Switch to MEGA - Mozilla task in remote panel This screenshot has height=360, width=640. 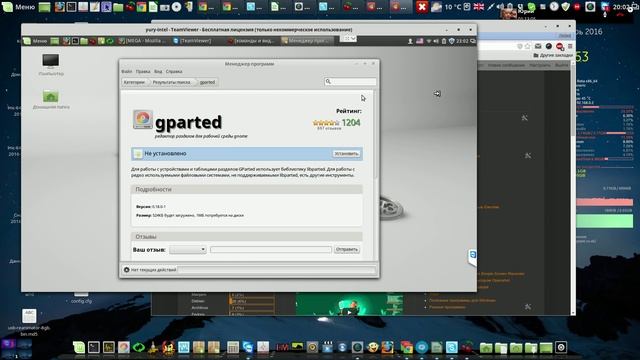click(142, 41)
